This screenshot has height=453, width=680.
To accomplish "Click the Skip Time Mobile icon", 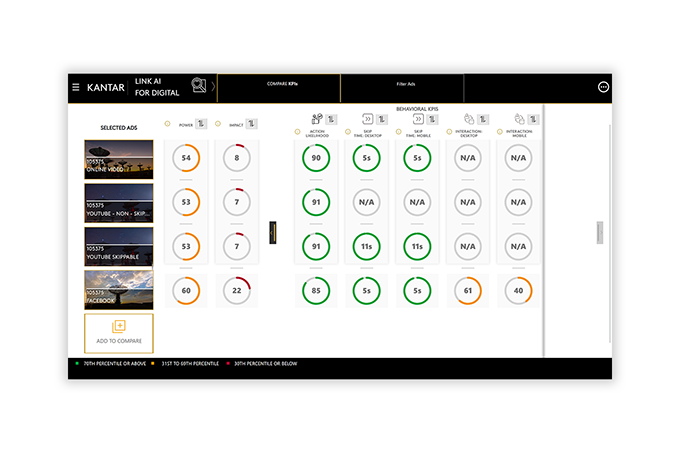I will tap(418, 119).
